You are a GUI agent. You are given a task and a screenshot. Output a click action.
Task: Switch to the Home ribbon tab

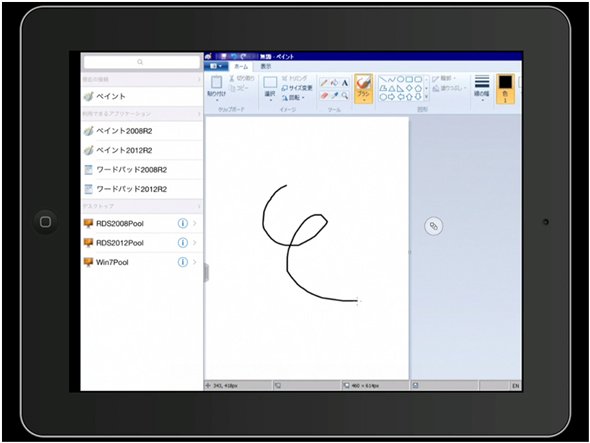coord(241,67)
